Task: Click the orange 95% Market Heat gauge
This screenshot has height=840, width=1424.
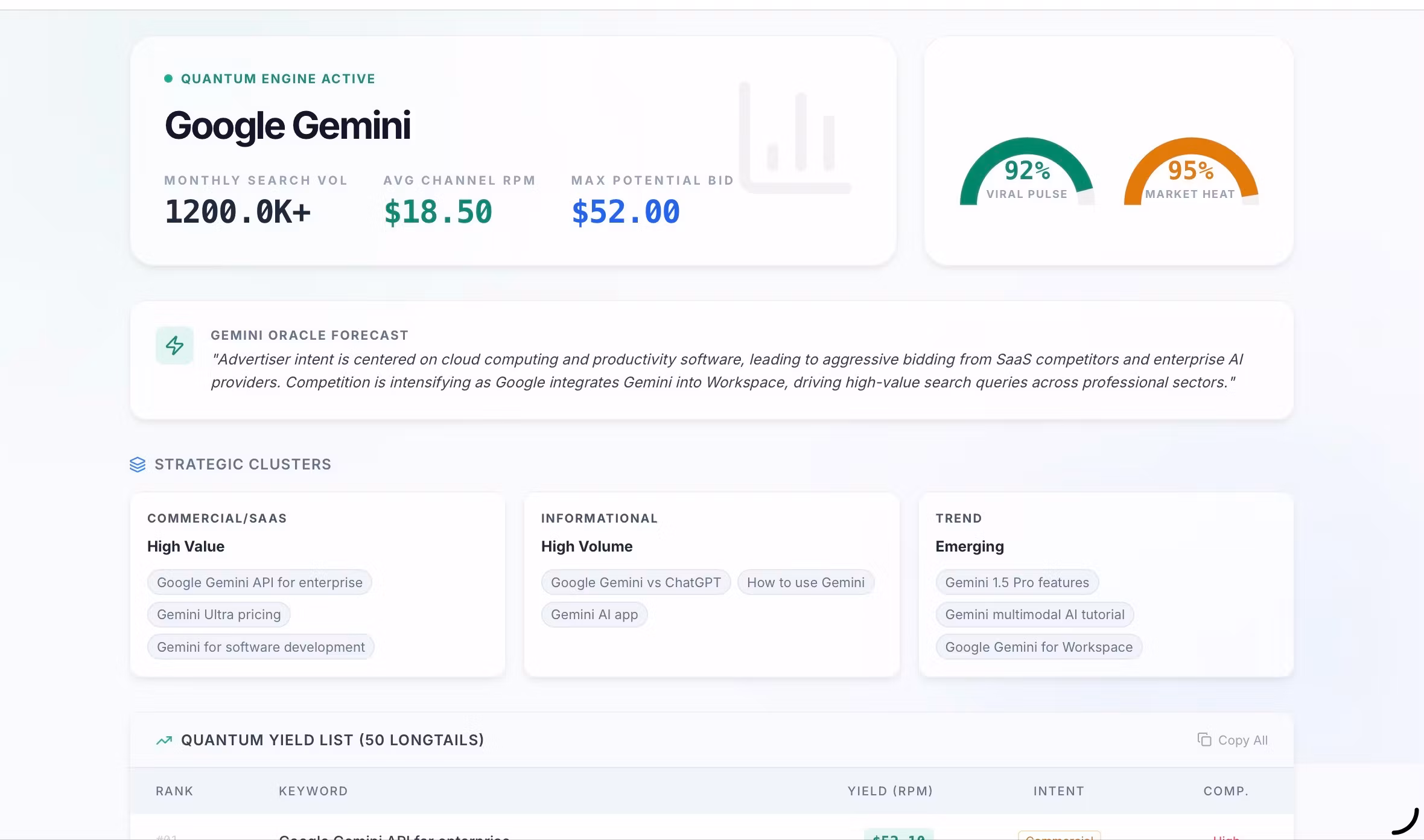Action: click(1191, 171)
